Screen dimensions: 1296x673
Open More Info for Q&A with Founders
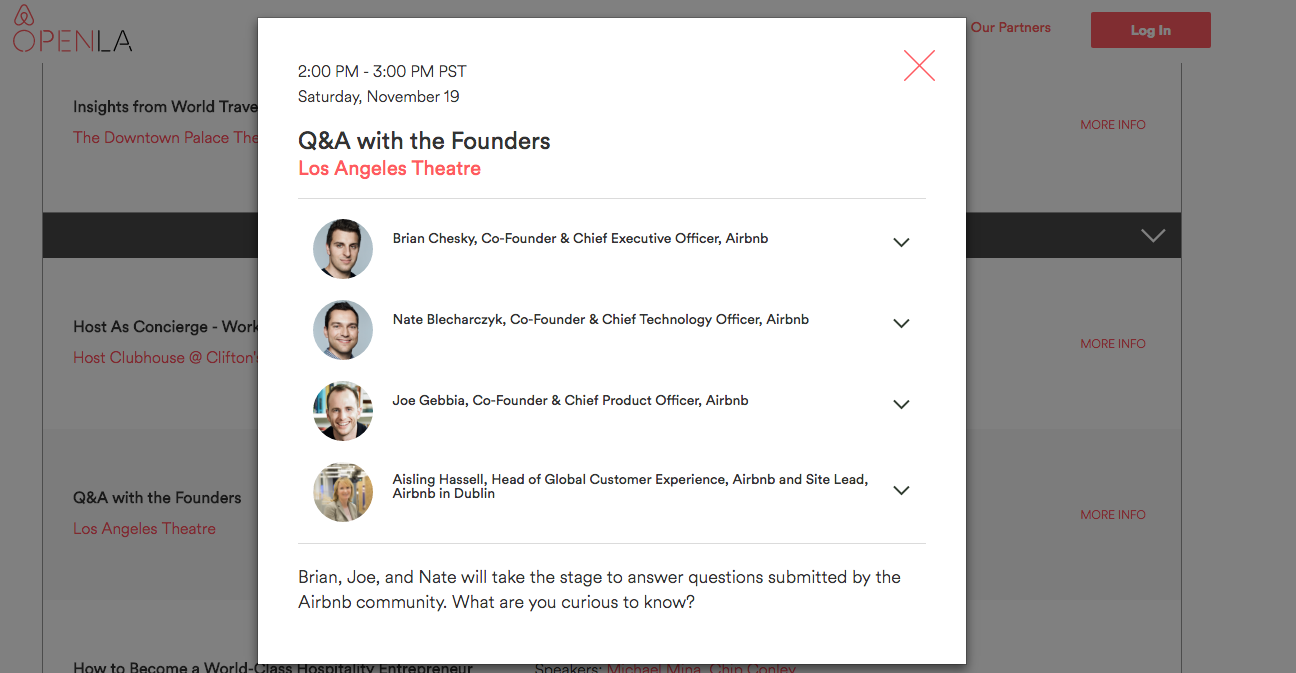(x=1113, y=515)
